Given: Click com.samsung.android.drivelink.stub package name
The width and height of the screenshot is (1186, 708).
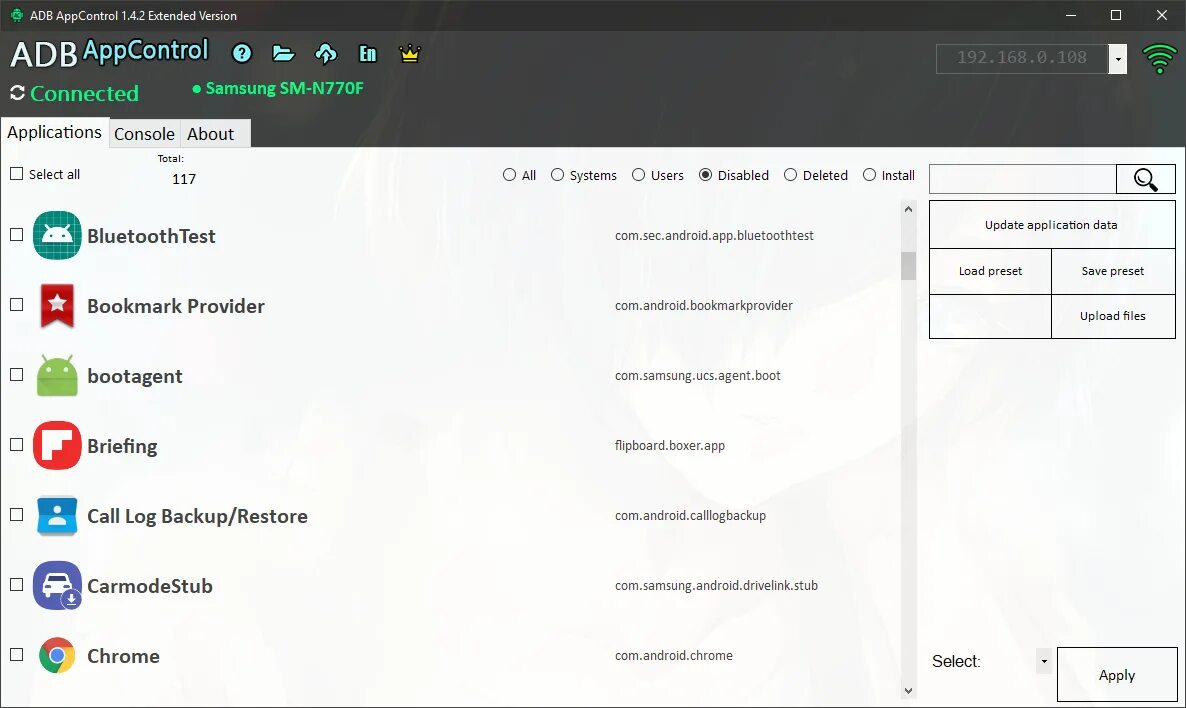Looking at the screenshot, I should point(716,585).
